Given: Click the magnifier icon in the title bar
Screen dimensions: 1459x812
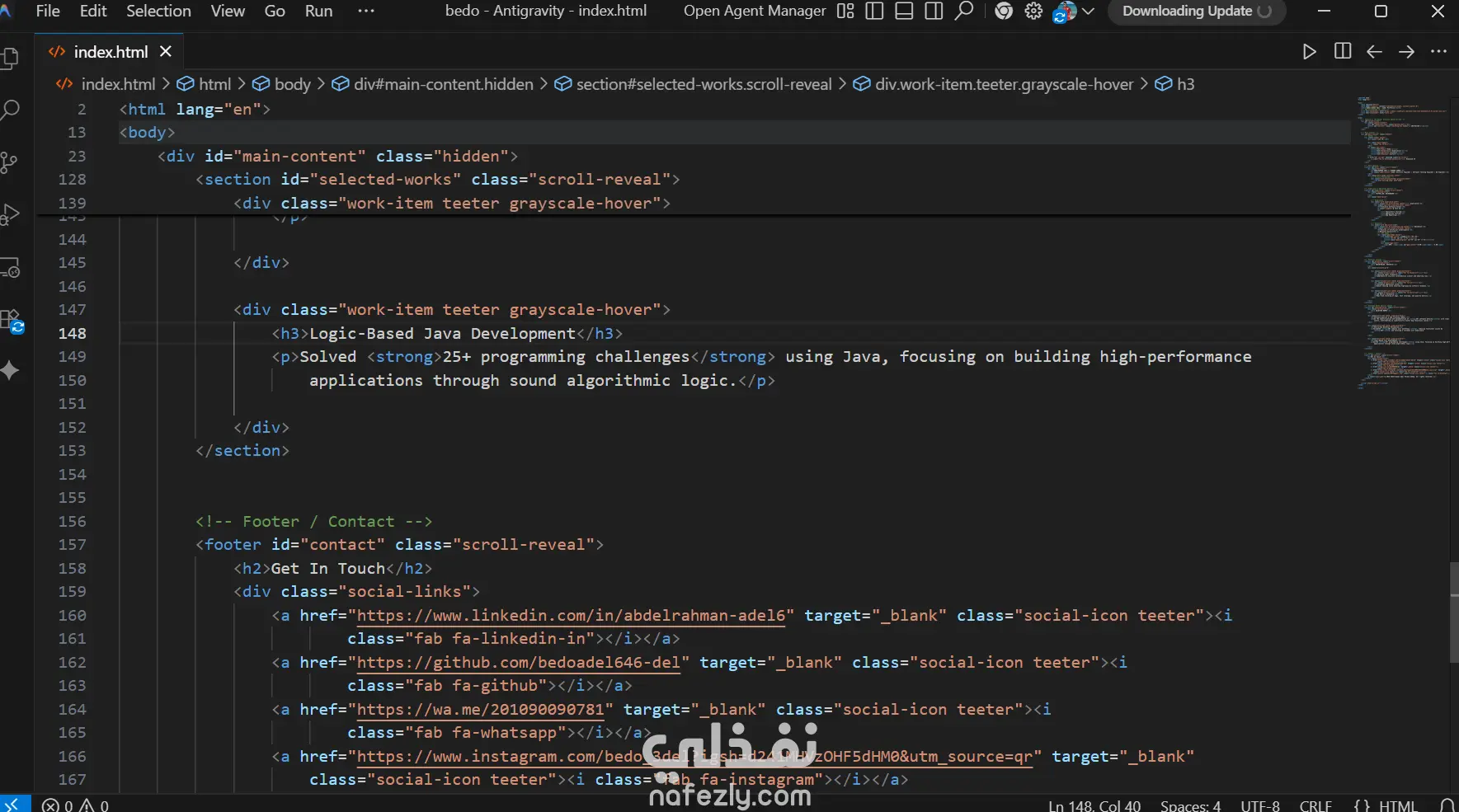Looking at the screenshot, I should click(963, 11).
